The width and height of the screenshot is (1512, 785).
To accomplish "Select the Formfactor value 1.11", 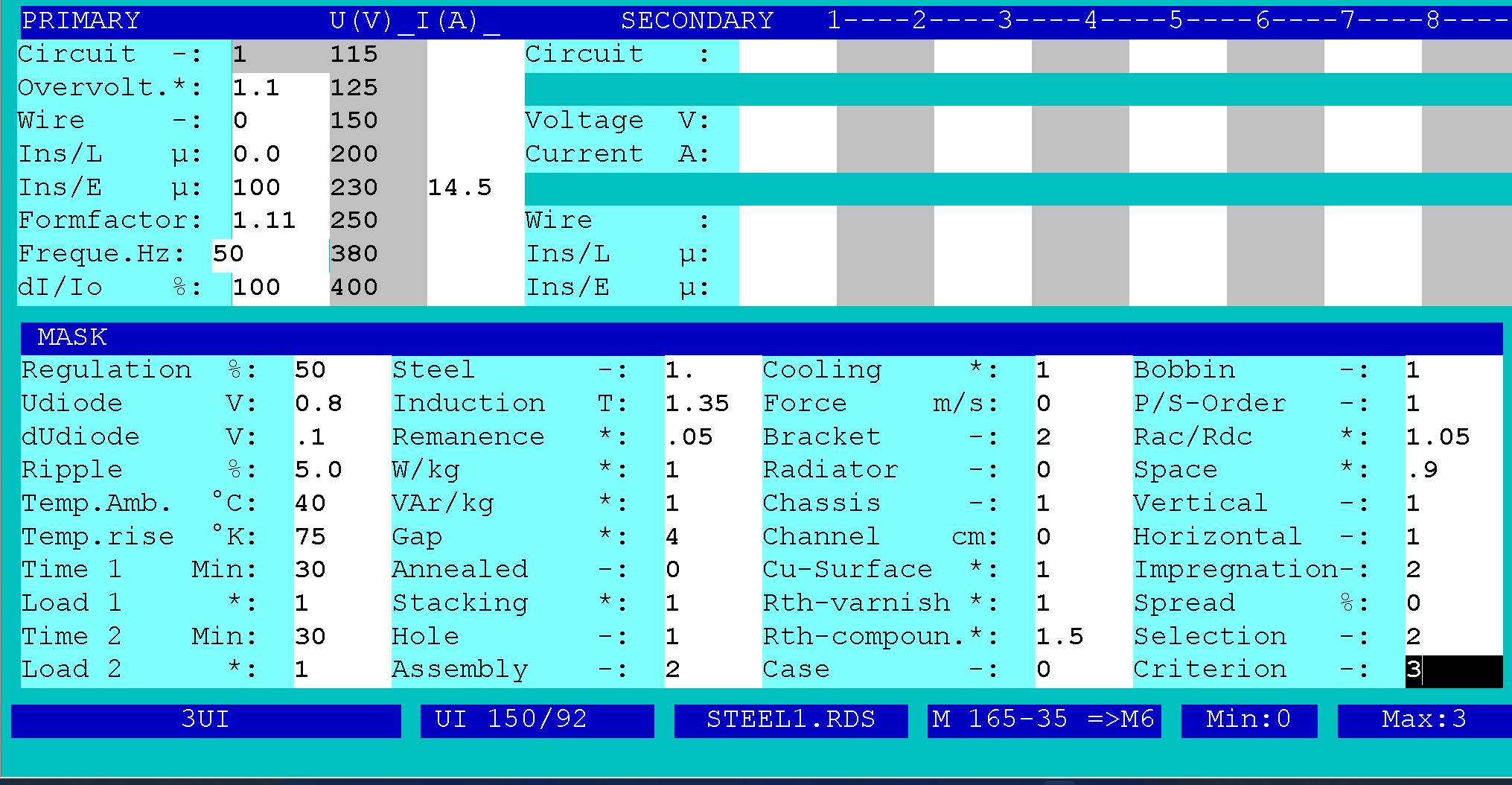I will [280, 221].
